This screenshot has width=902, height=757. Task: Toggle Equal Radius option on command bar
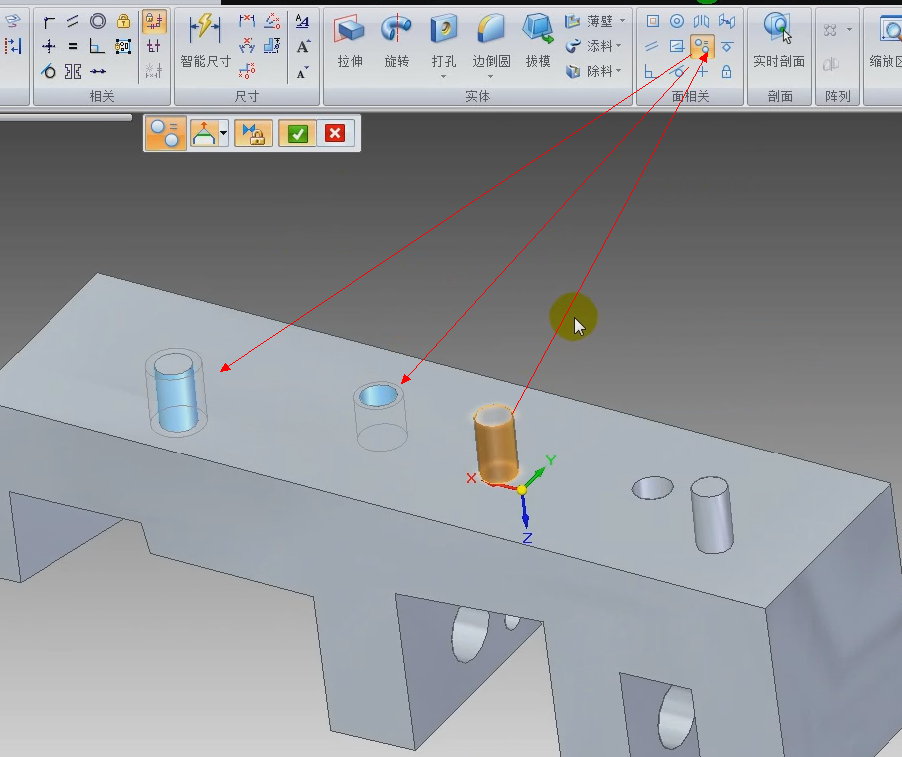165,133
